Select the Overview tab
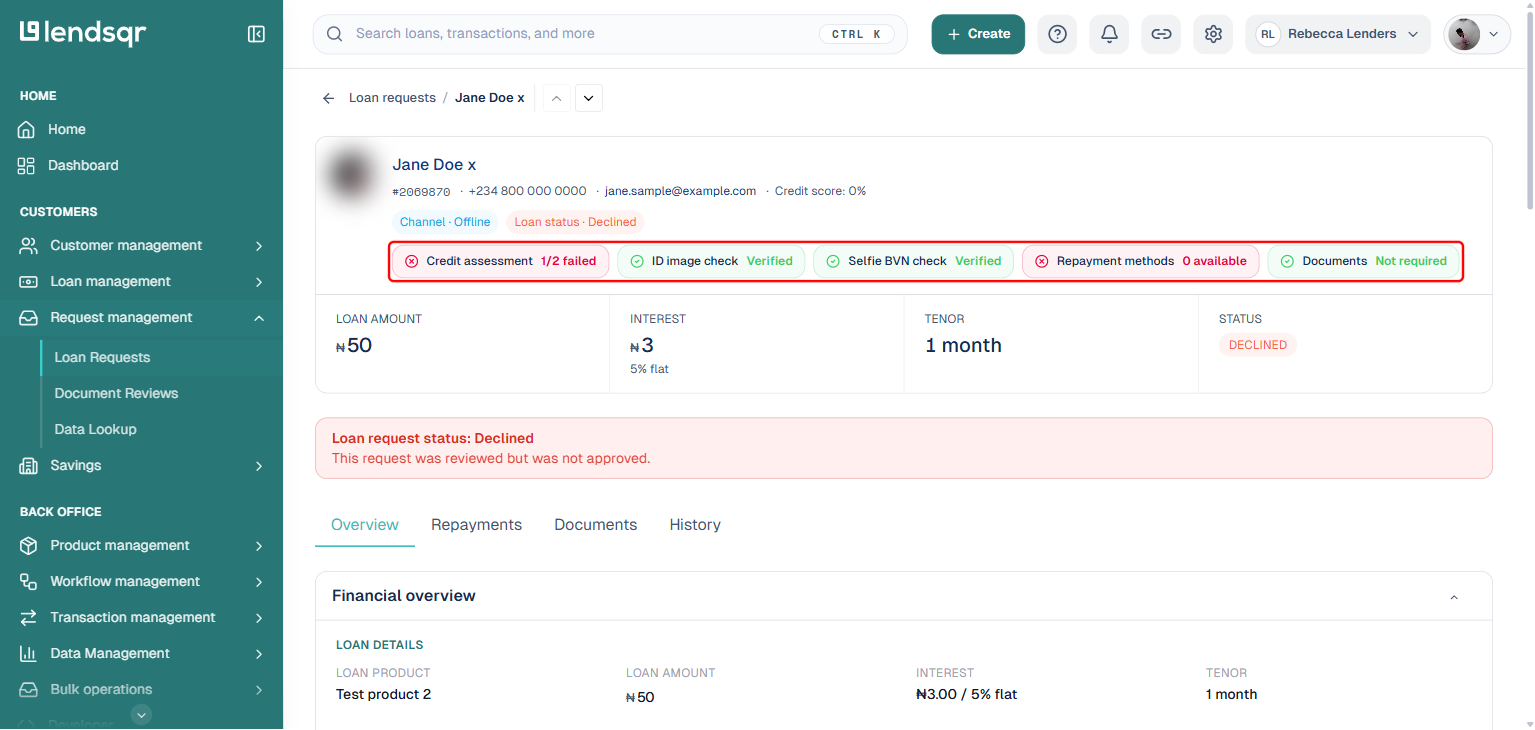This screenshot has height=730, width=1535. (365, 525)
